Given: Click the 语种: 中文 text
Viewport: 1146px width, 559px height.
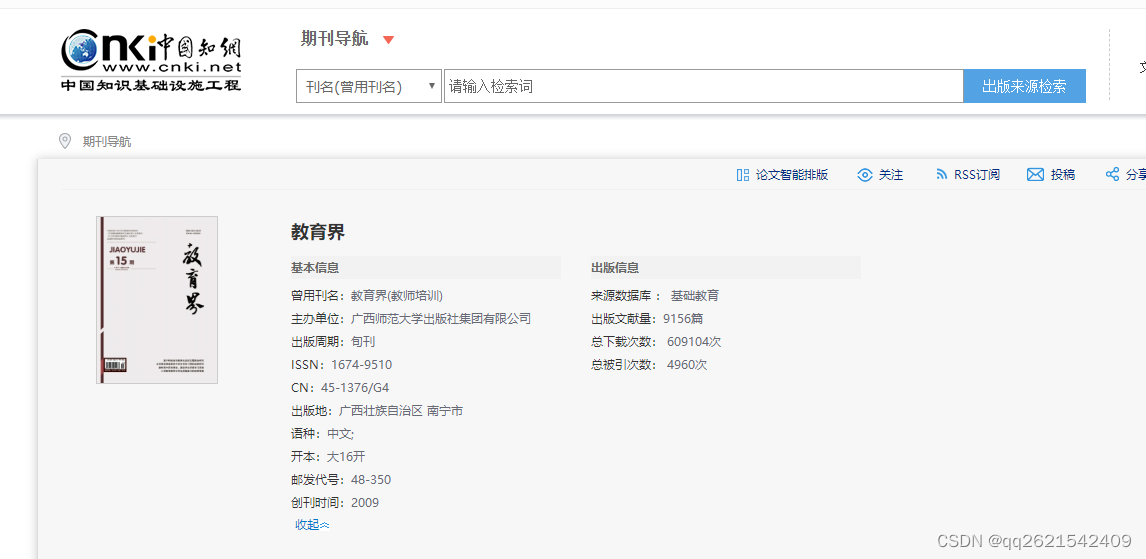Looking at the screenshot, I should click(x=322, y=433).
